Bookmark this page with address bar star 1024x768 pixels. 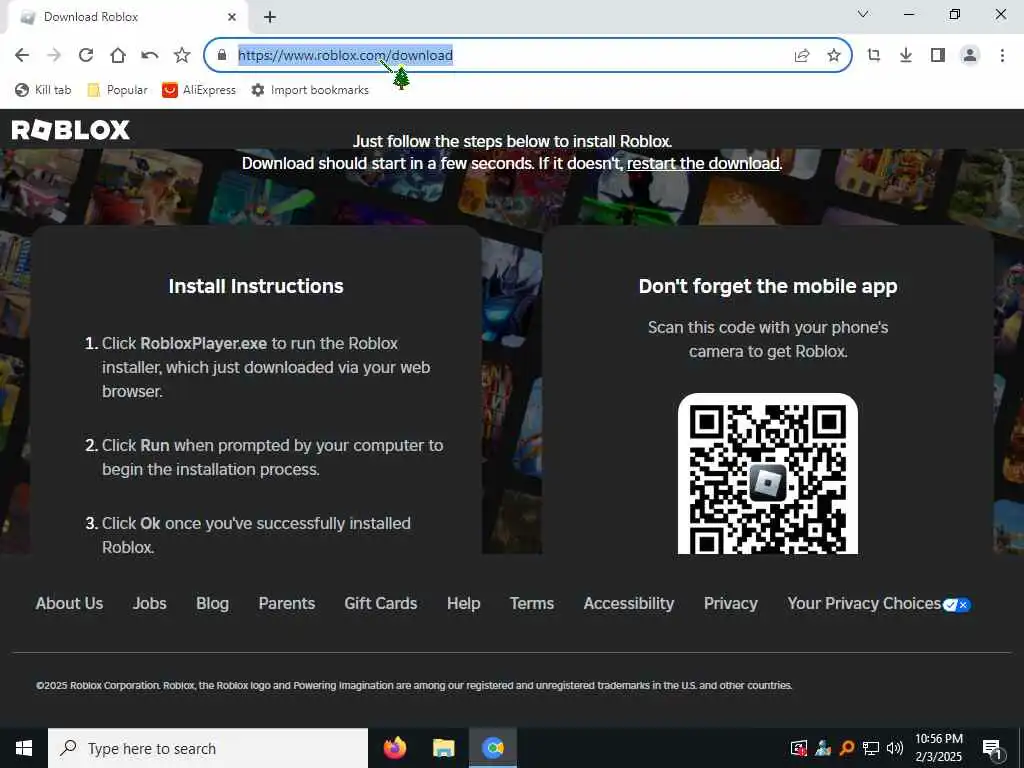834,56
